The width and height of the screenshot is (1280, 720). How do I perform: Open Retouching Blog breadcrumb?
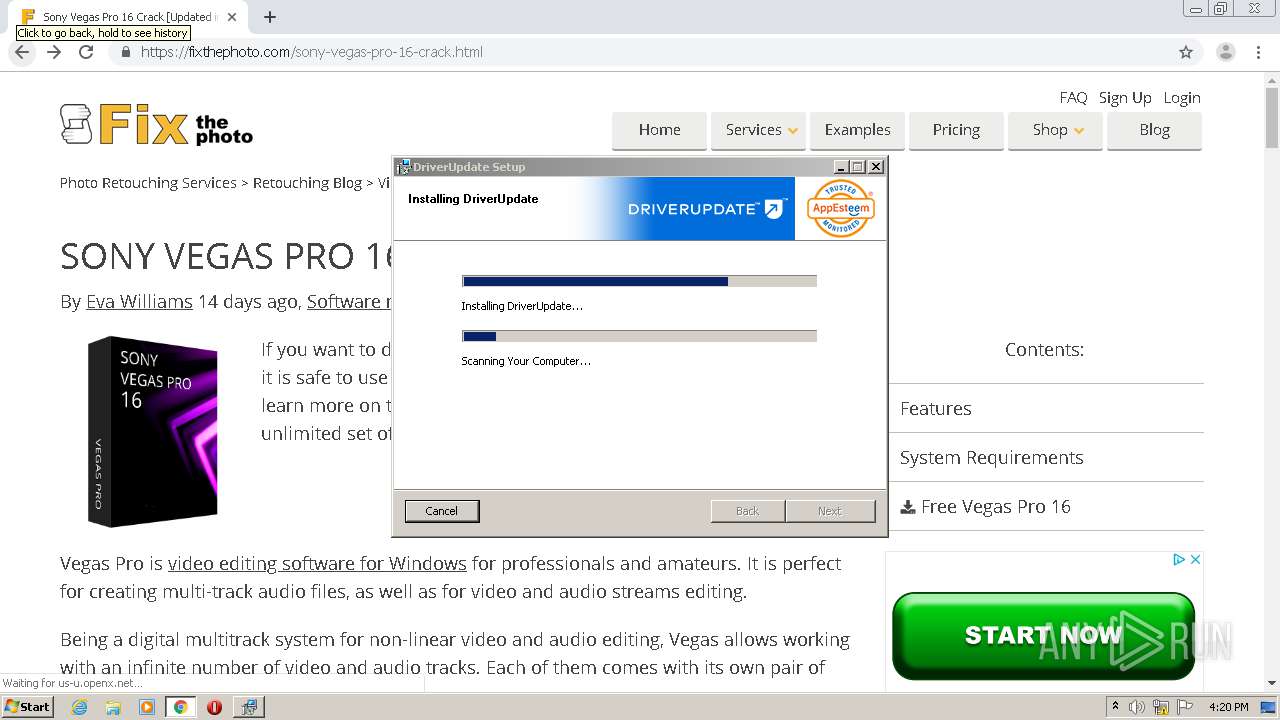[x=307, y=183]
